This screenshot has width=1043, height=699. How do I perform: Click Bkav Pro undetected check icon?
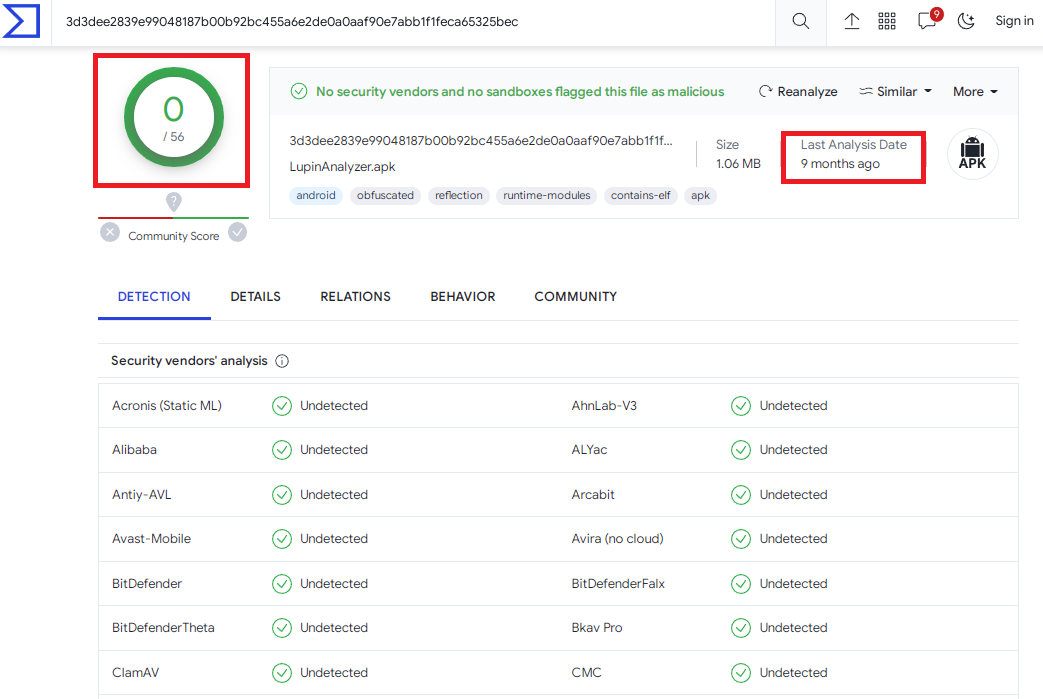741,628
